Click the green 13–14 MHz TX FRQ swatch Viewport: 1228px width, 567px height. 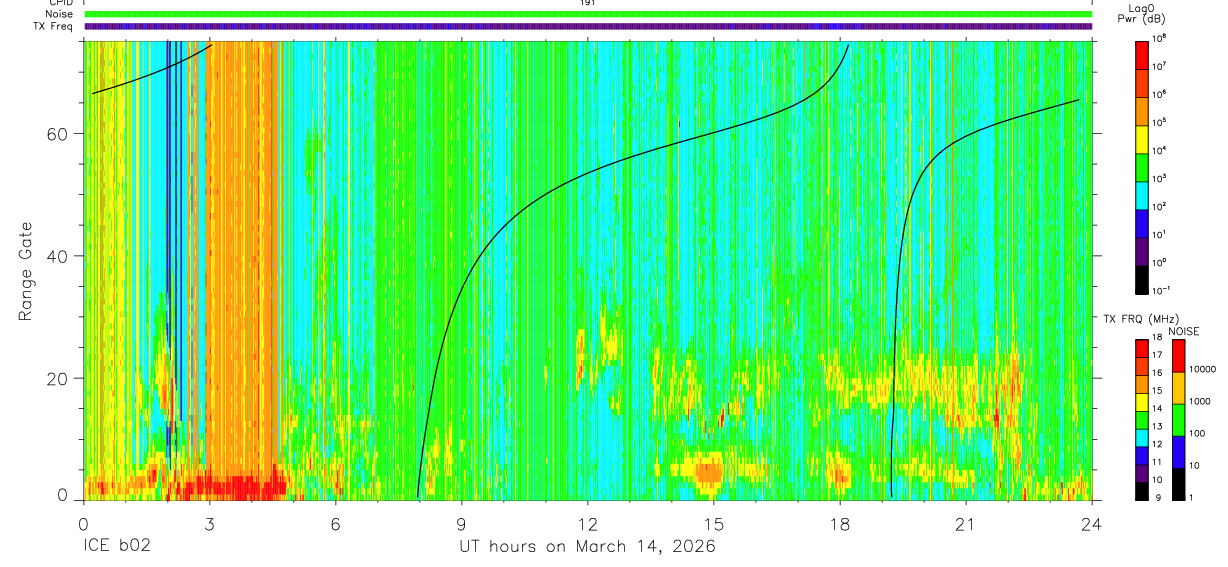(1141, 419)
